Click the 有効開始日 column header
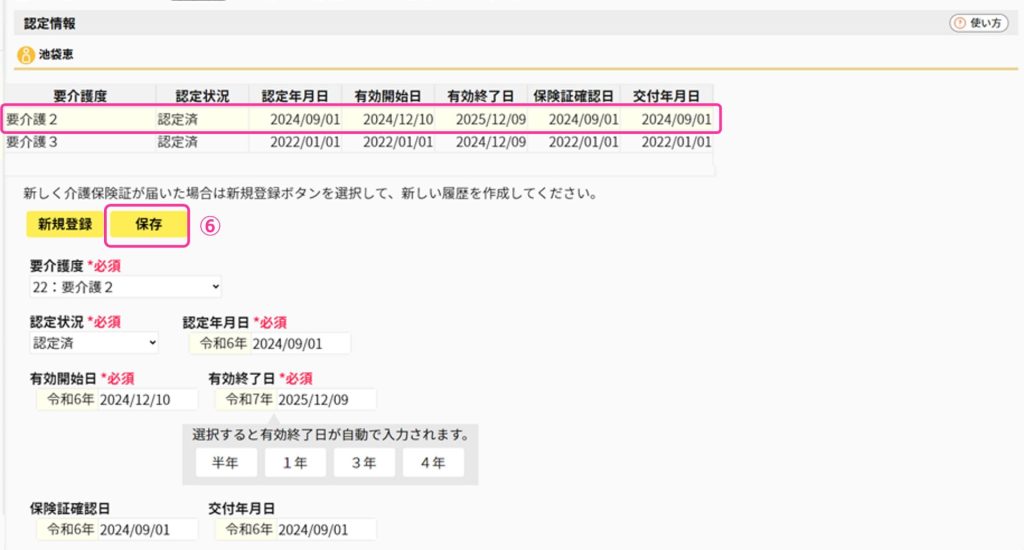The width and height of the screenshot is (1024, 550). (x=388, y=96)
